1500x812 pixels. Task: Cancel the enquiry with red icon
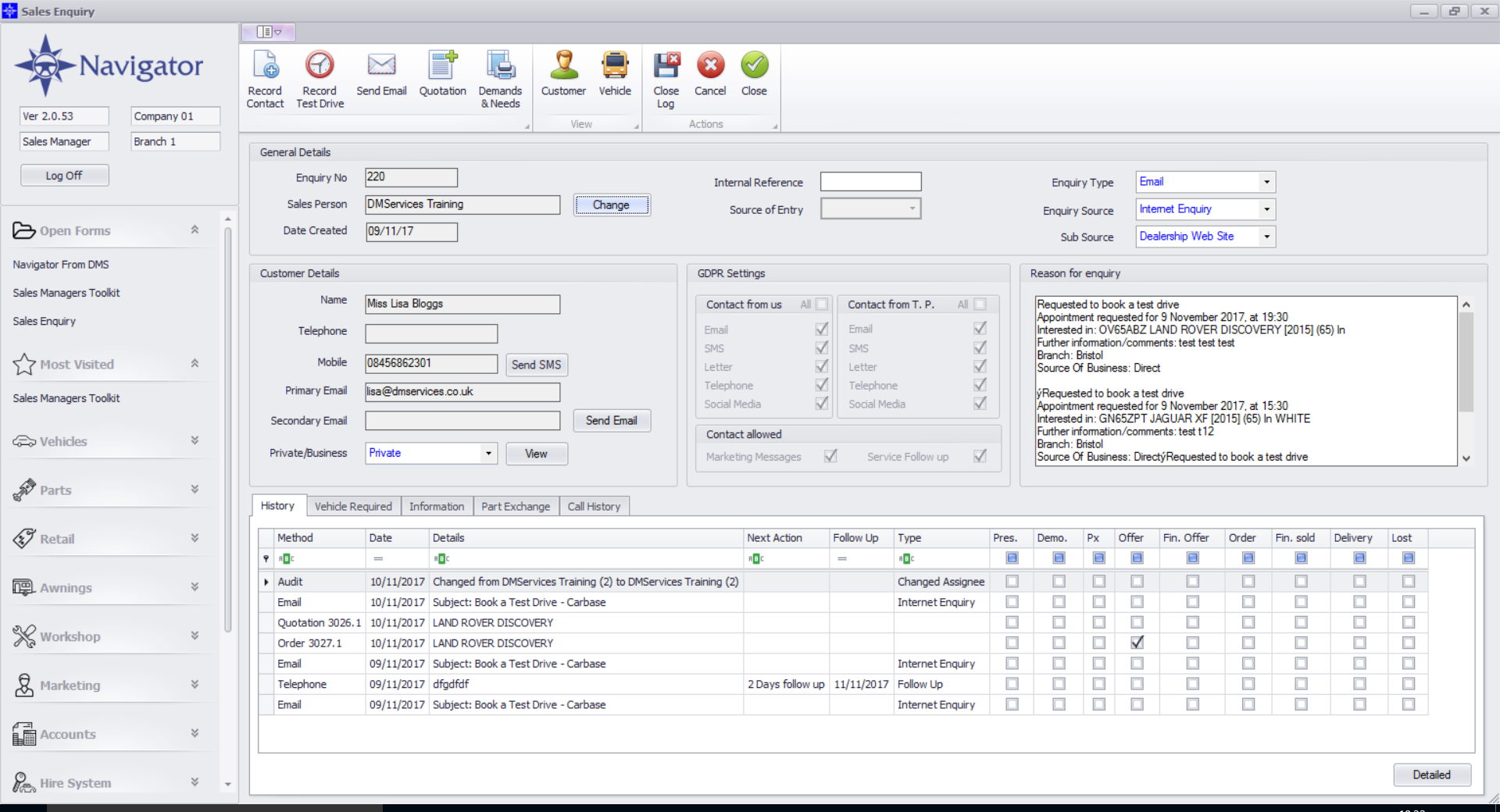pyautogui.click(x=710, y=66)
